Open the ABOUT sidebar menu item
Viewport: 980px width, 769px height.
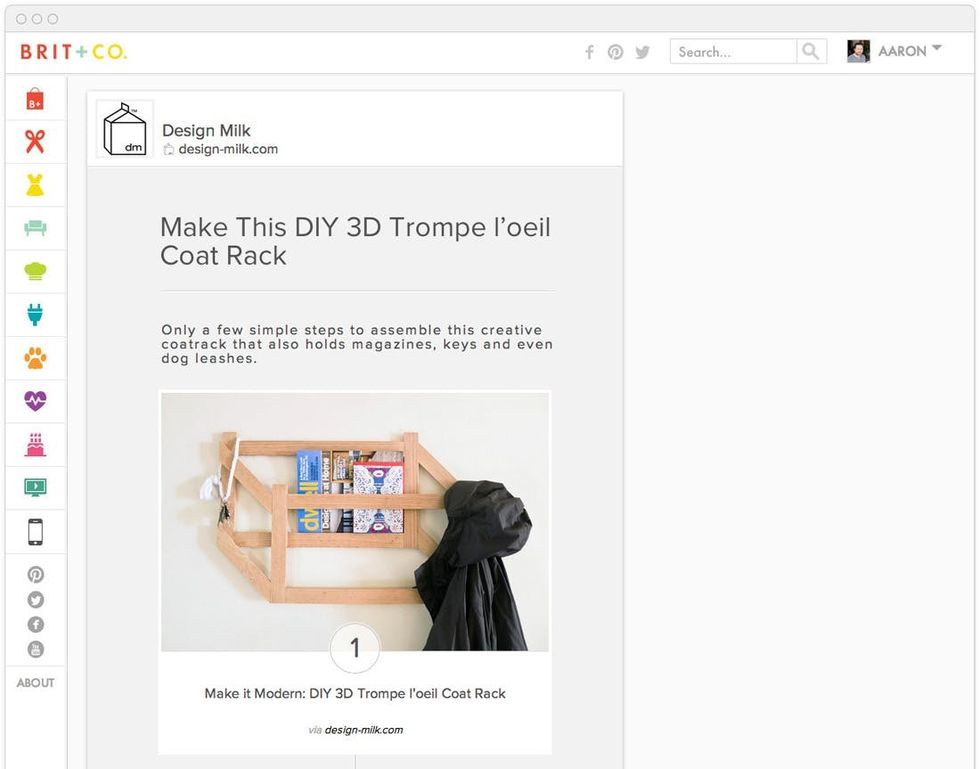tap(35, 683)
